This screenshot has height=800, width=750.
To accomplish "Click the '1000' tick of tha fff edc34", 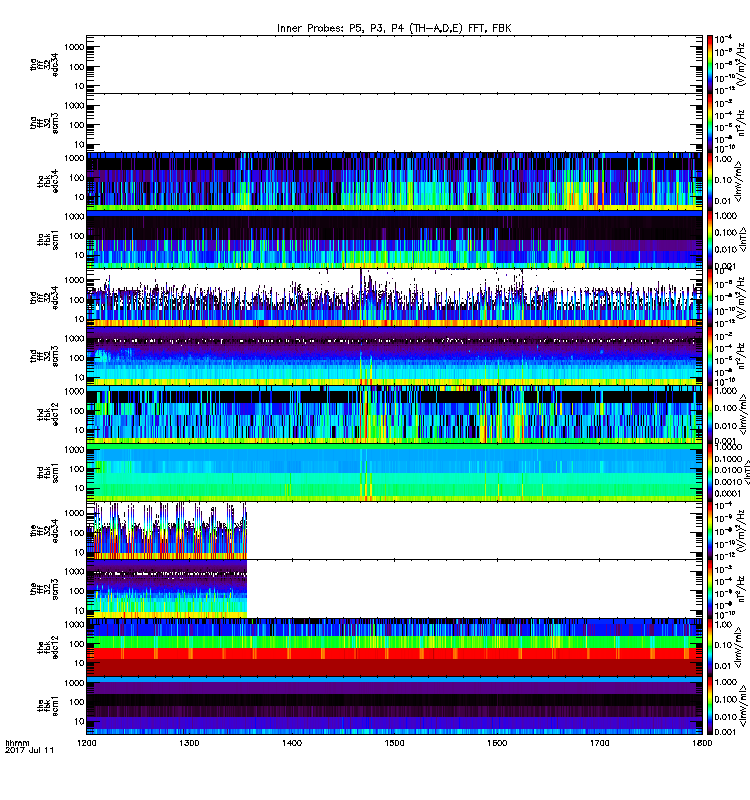I will coord(74,47).
